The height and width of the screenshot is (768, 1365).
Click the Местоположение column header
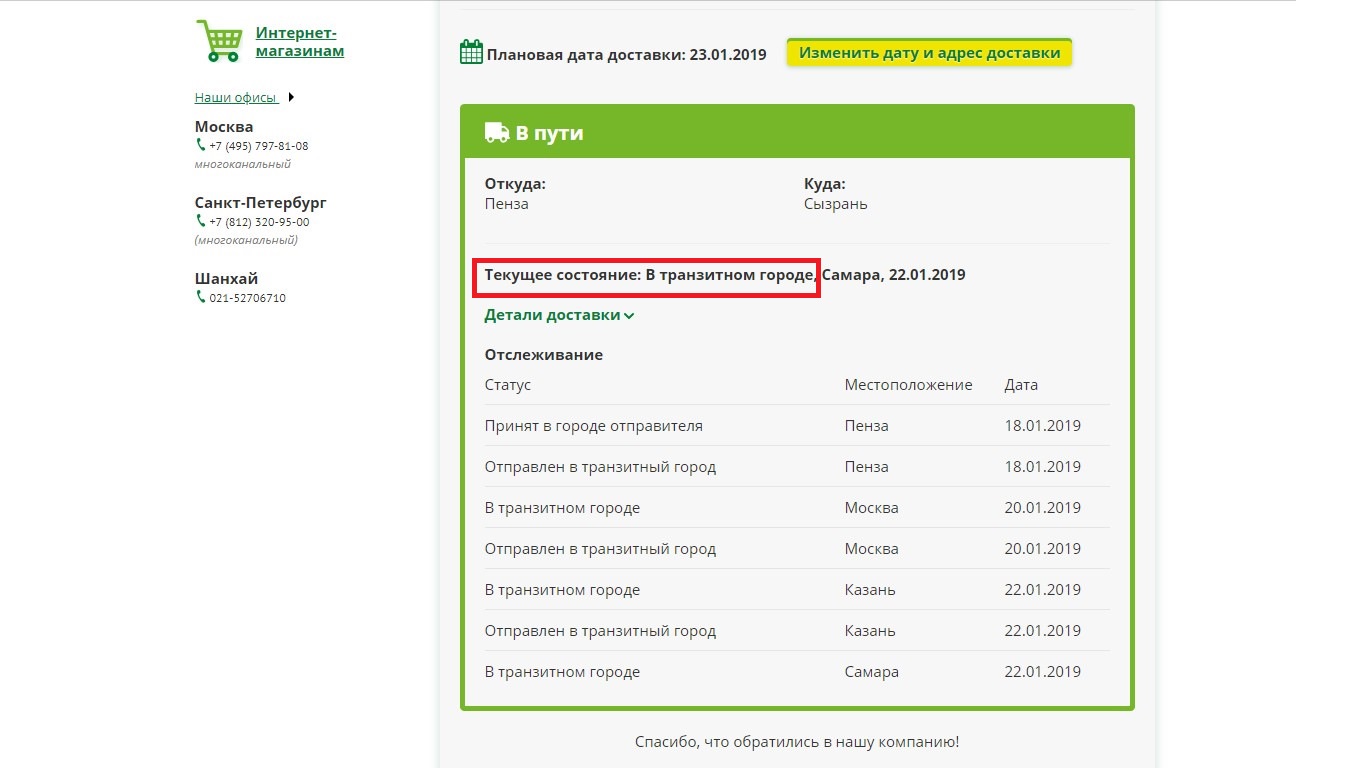coord(908,385)
